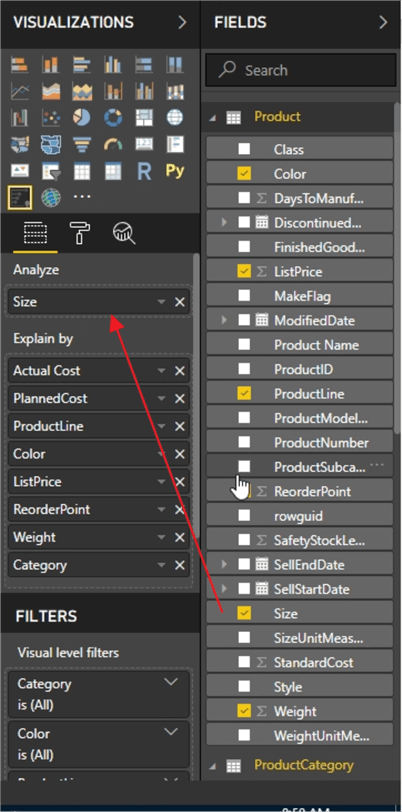Screen dimensions: 402x812
Task: Tick the StandardCost field checkbox
Action: pos(244,662)
